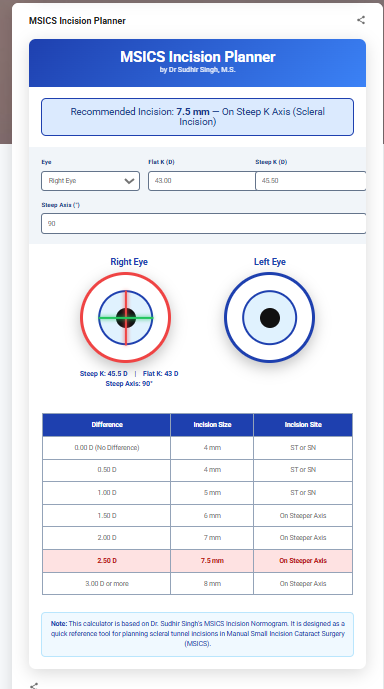The height and width of the screenshot is (689, 384).
Task: Click the '0.50 D' table cell
Action: coord(107,470)
